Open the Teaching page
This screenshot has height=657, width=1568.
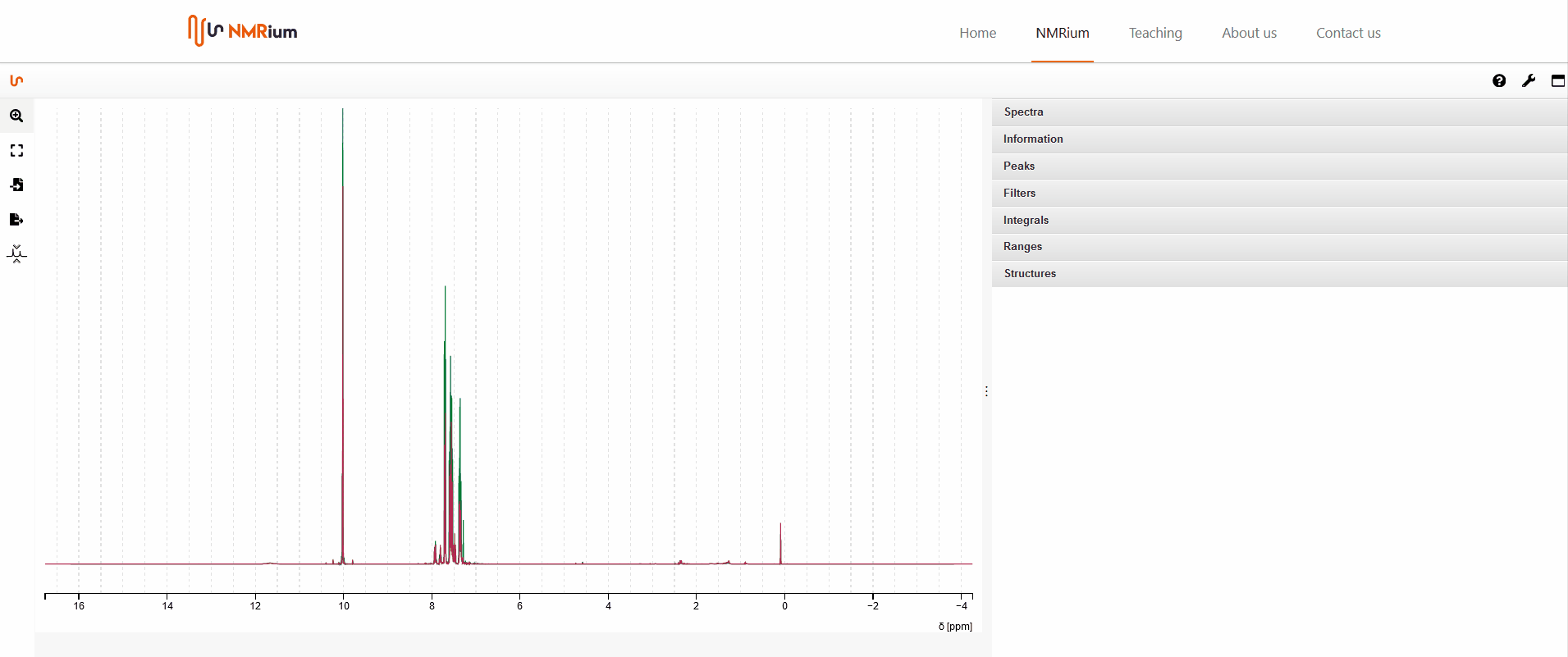(x=1155, y=33)
